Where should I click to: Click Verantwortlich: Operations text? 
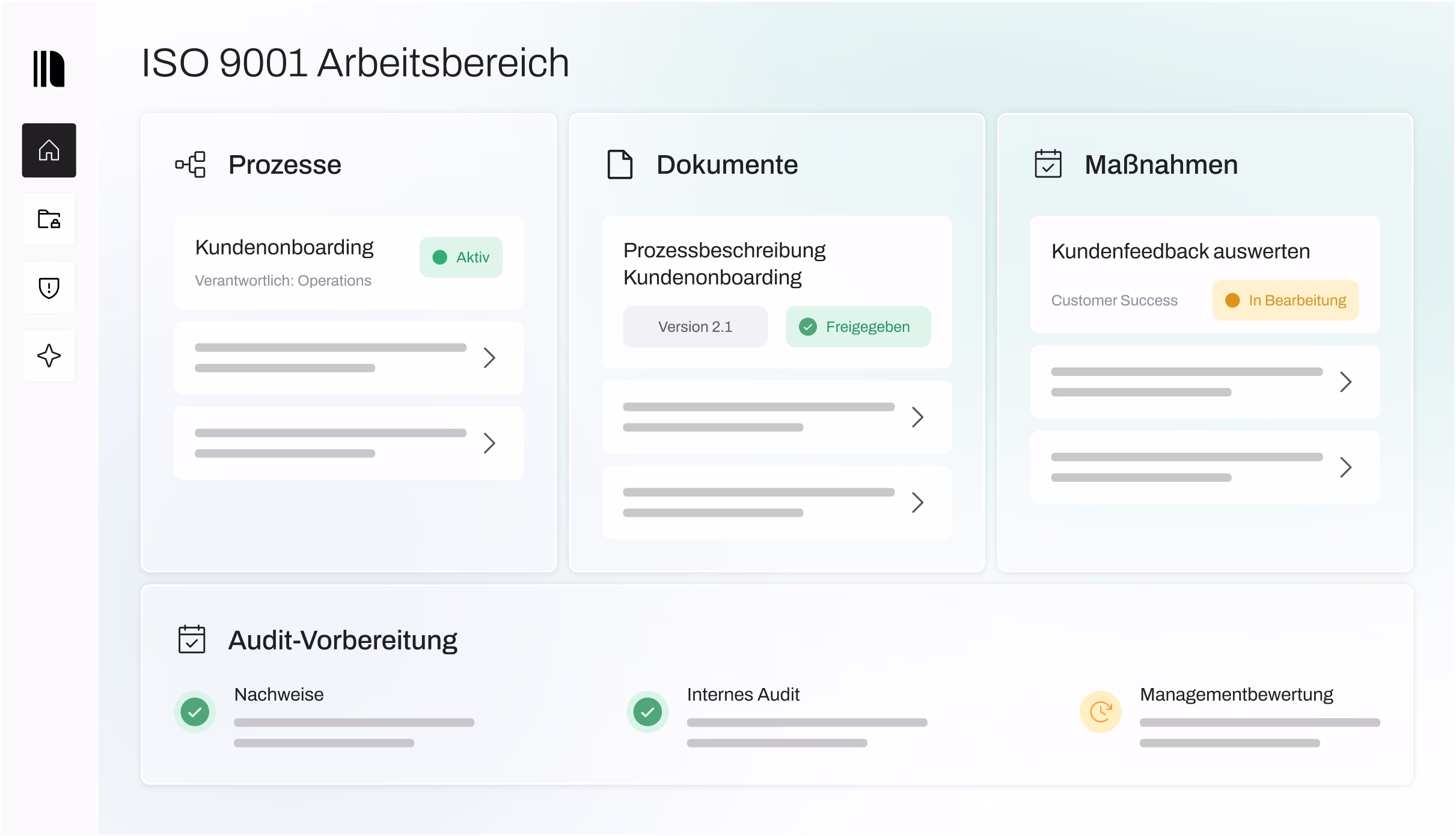point(283,281)
